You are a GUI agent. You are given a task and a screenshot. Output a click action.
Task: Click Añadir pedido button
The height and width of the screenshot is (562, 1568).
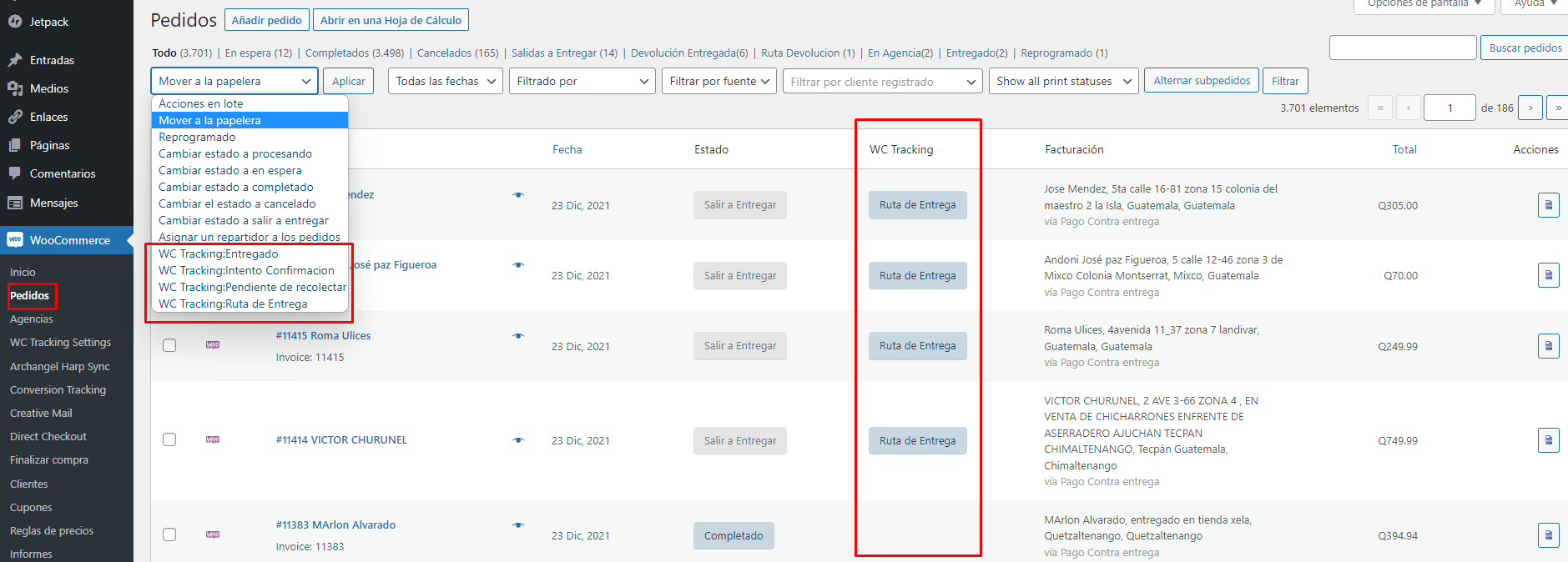(267, 20)
